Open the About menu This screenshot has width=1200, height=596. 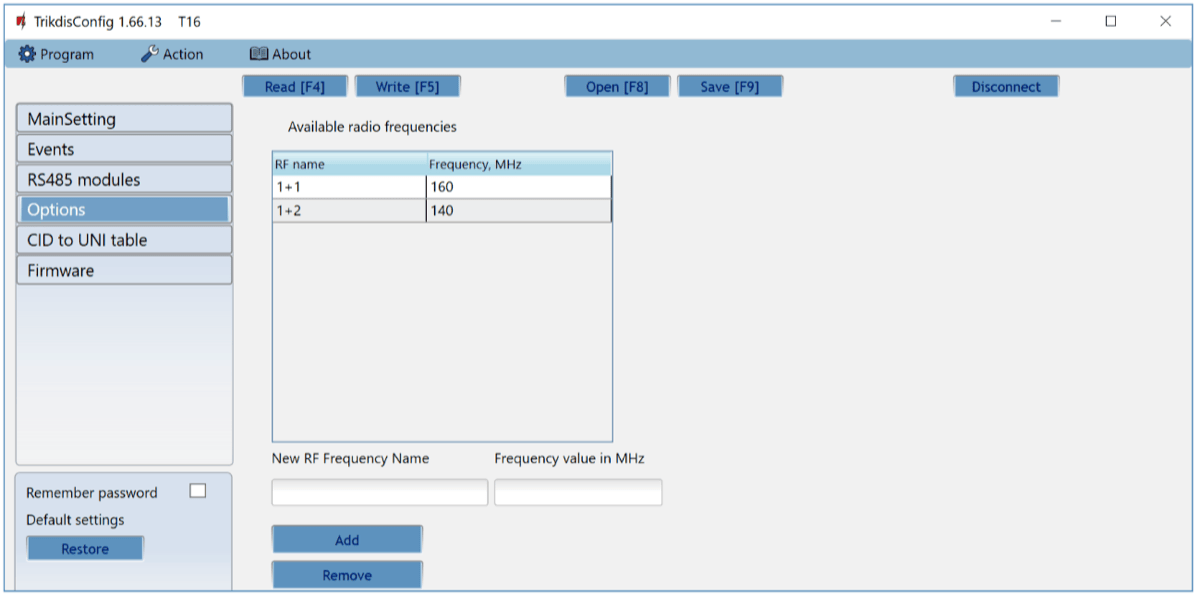pyautogui.click(x=280, y=54)
